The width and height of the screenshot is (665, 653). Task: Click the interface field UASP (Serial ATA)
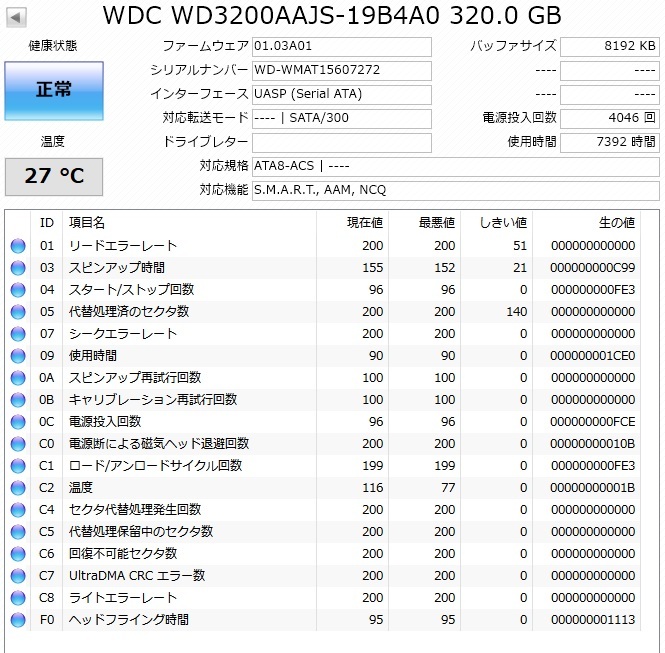[x=342, y=94]
